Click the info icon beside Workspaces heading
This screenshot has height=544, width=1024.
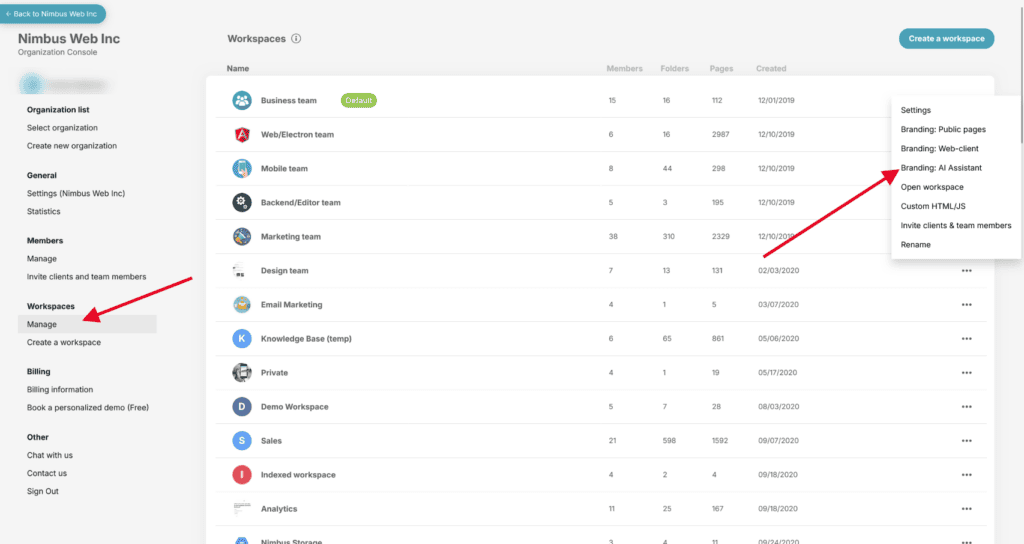click(x=296, y=39)
